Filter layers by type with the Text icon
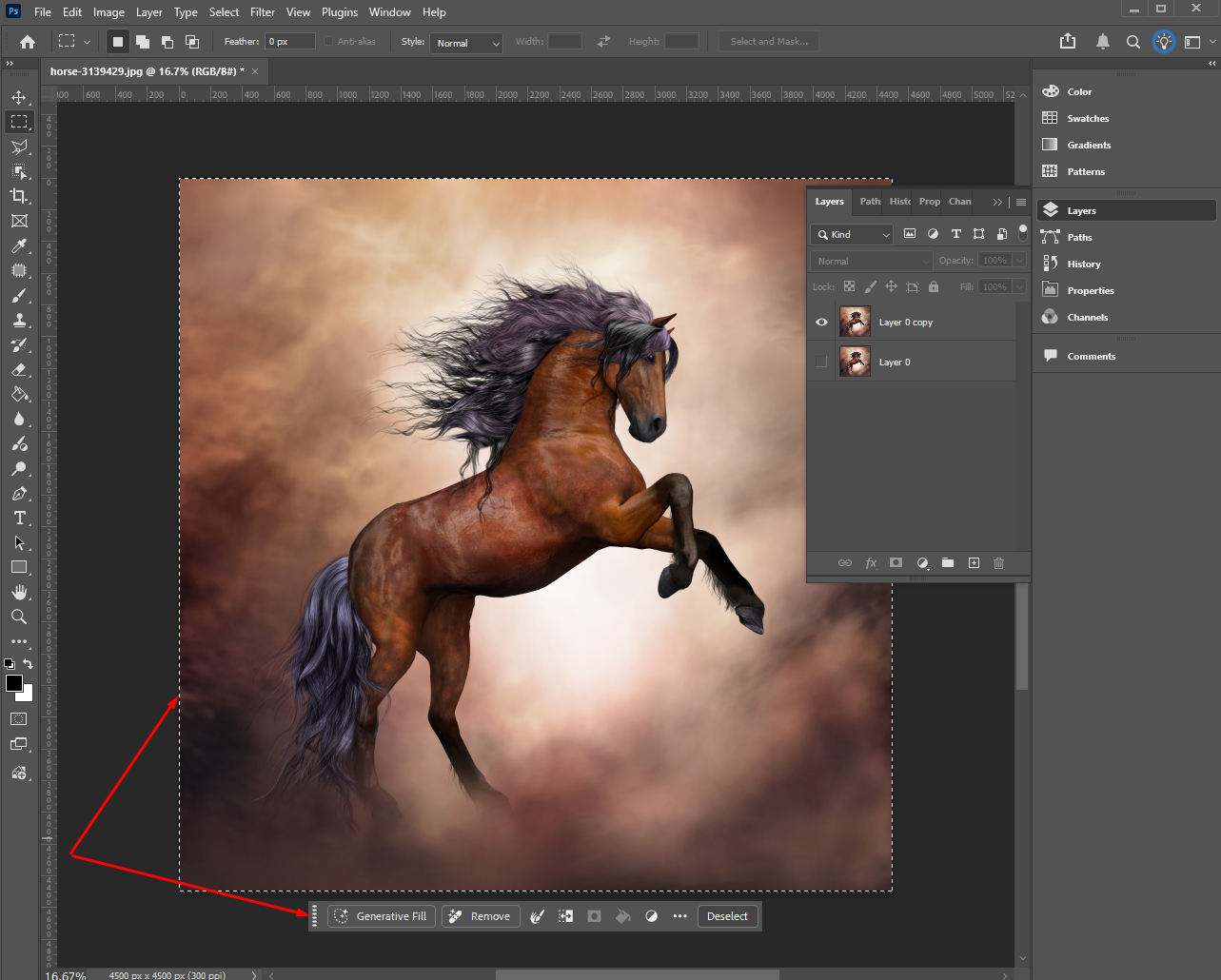The width and height of the screenshot is (1221, 980). [955, 233]
